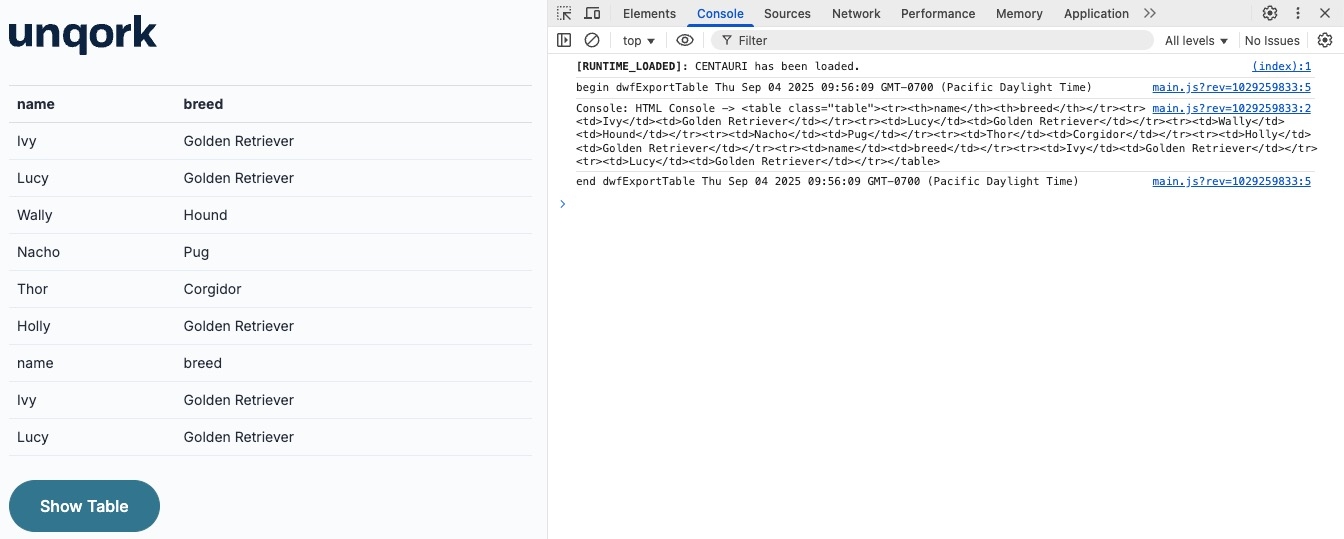Viewport: 1344px width, 539px height.
Task: Activate the inspect element picker icon
Action: coord(565,13)
